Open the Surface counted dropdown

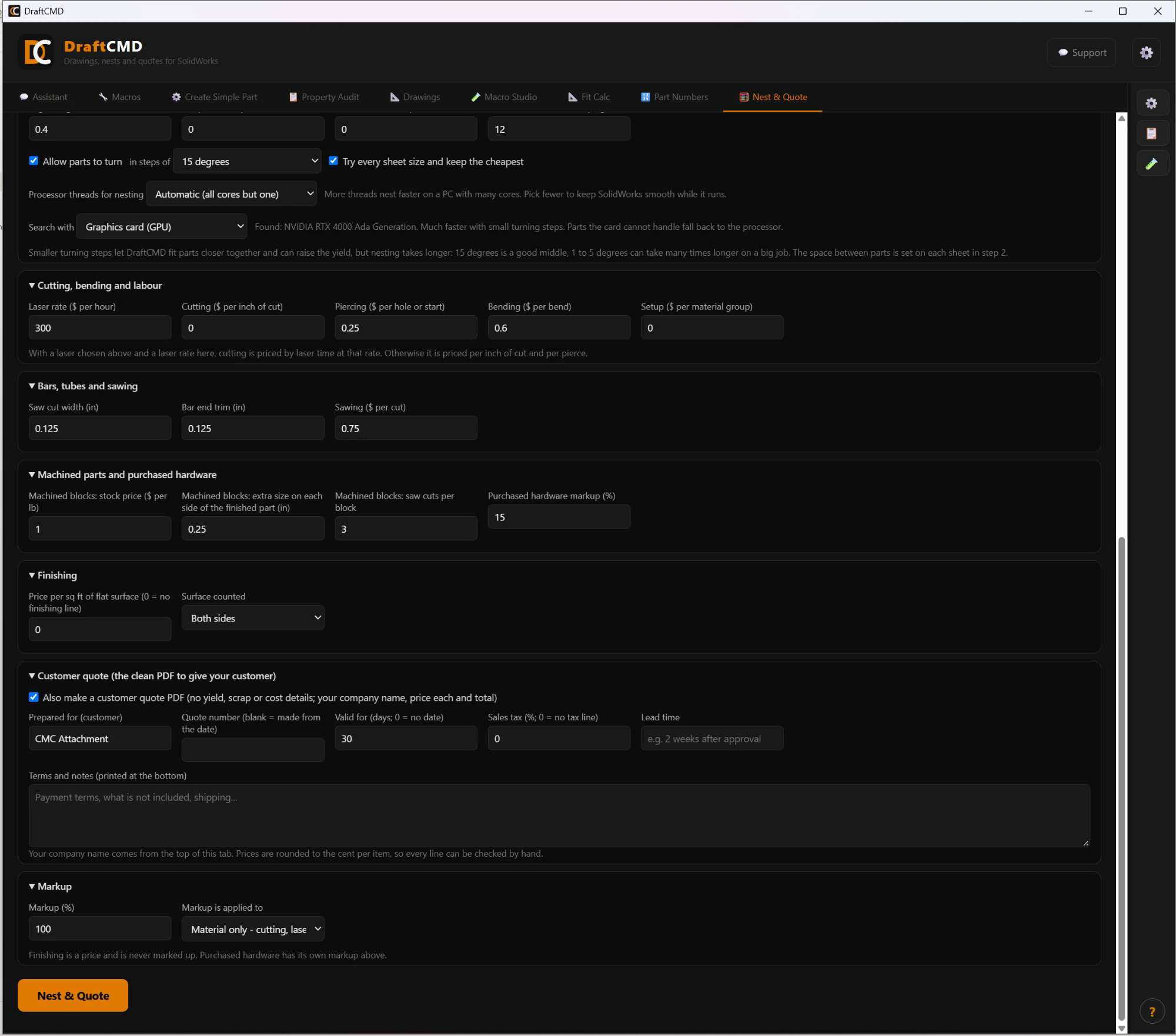pos(253,618)
